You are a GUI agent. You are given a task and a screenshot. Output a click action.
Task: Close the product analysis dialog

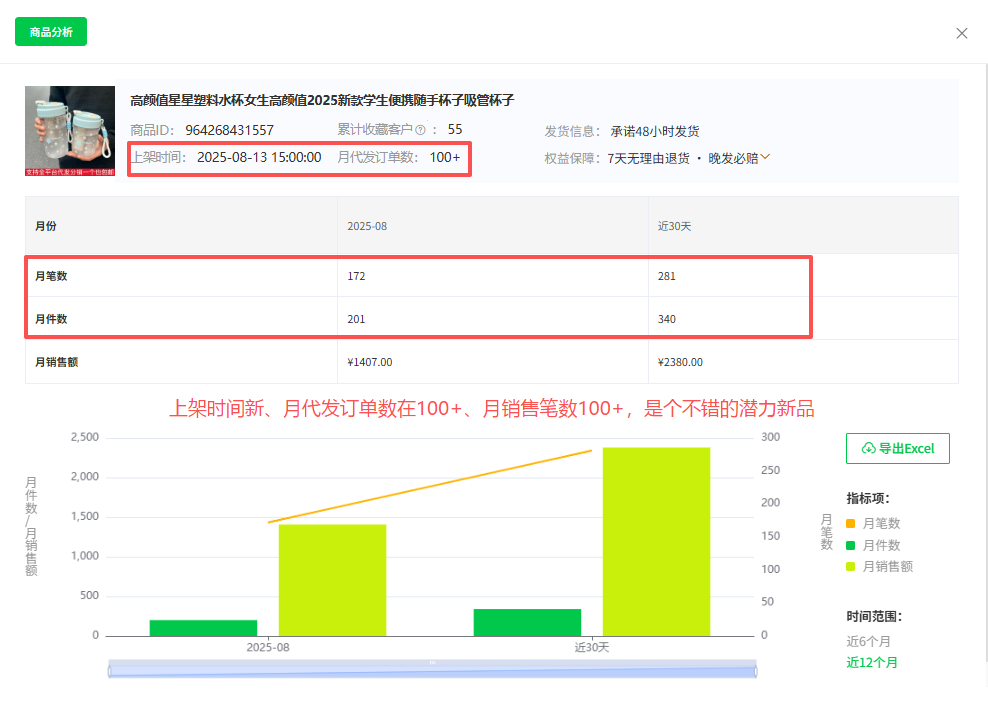[x=961, y=33]
